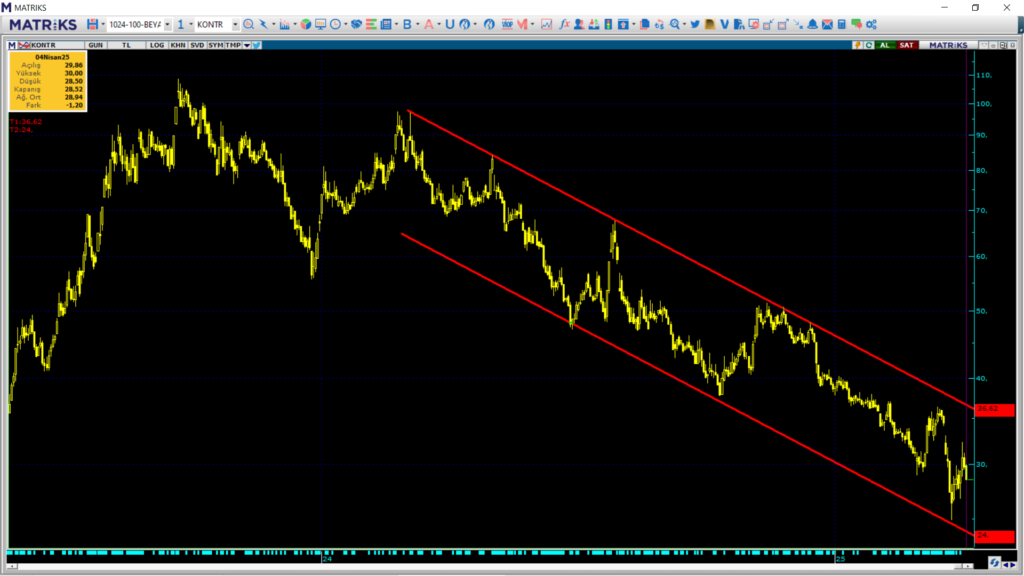Click the green AL buy button

[x=885, y=45]
